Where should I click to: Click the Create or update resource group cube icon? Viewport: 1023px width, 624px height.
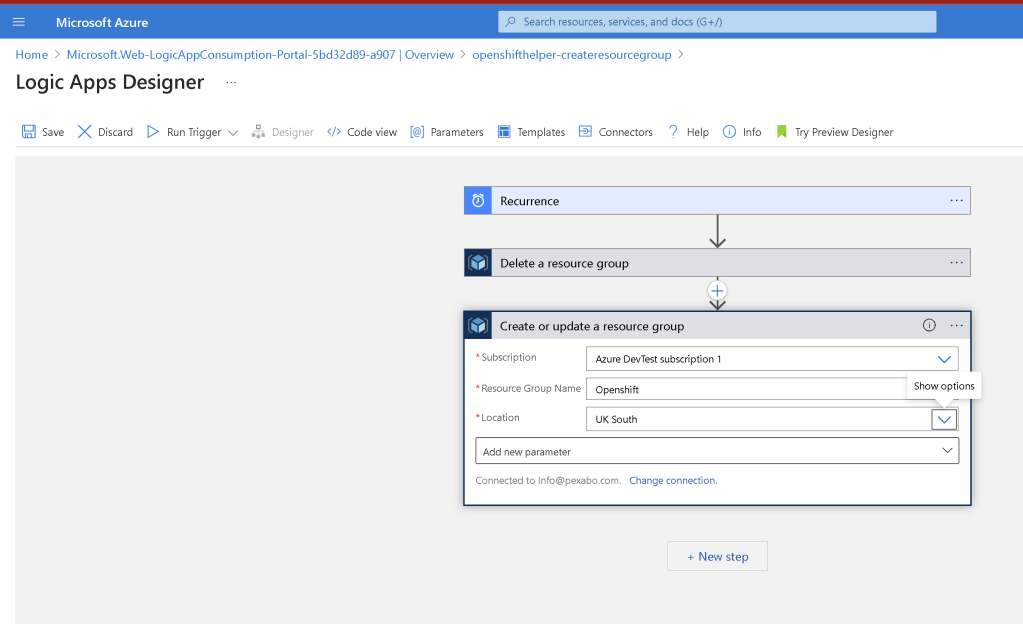click(x=478, y=325)
